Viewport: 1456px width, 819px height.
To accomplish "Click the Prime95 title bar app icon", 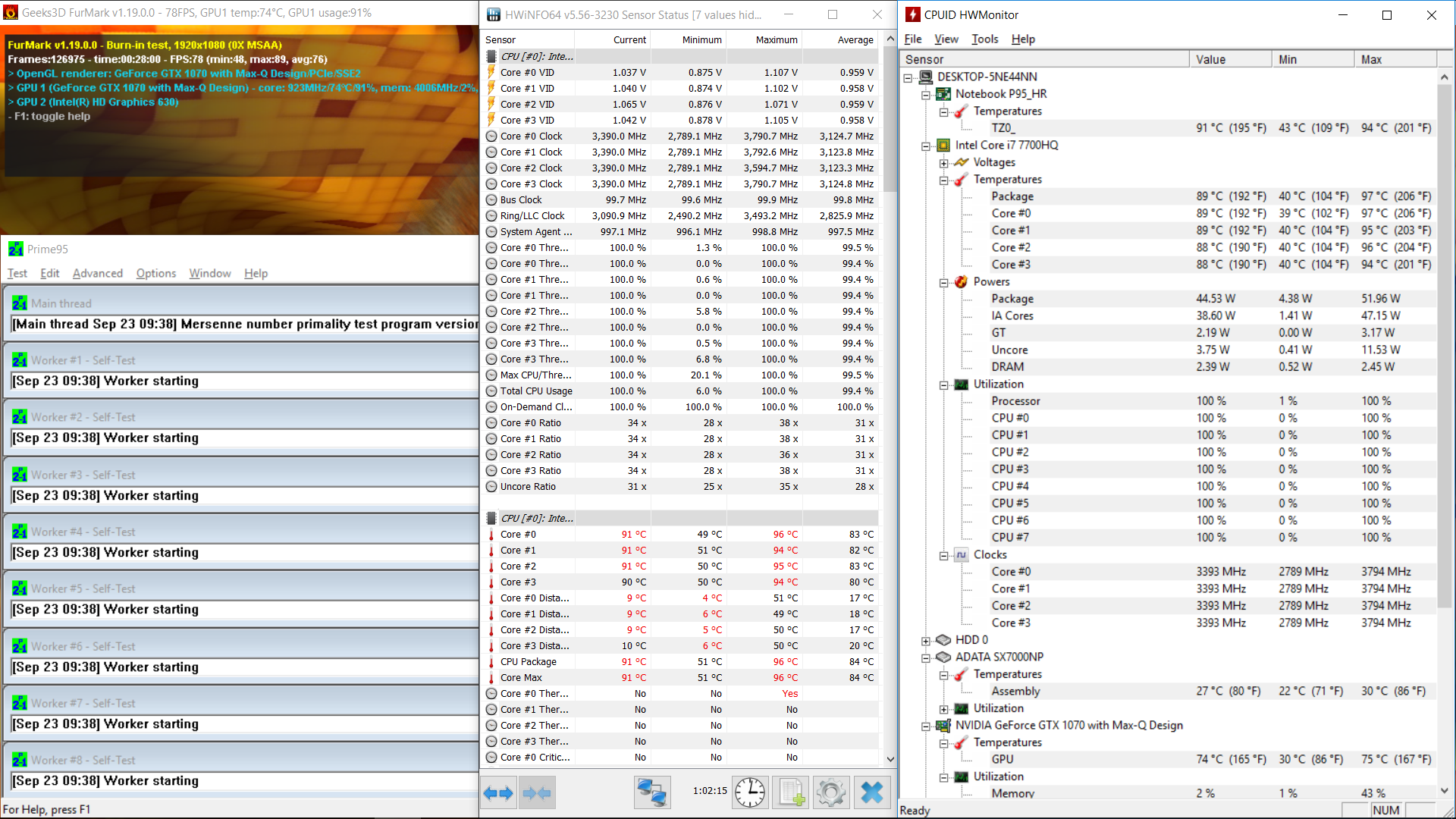I will [15, 249].
